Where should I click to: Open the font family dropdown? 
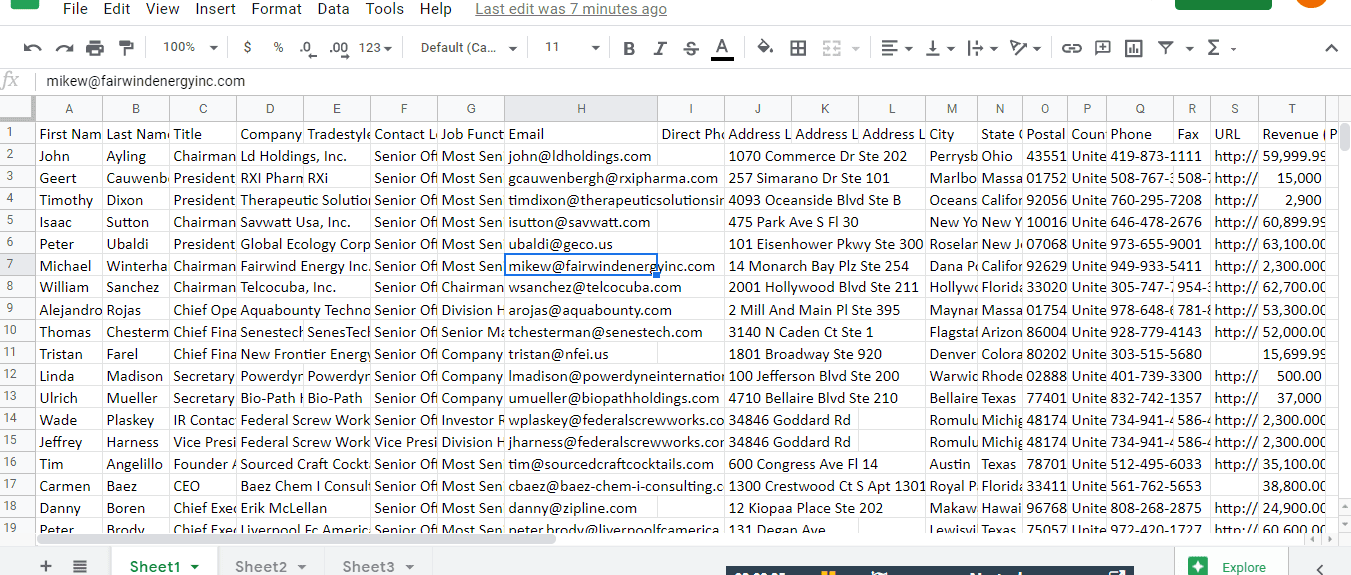tap(469, 48)
